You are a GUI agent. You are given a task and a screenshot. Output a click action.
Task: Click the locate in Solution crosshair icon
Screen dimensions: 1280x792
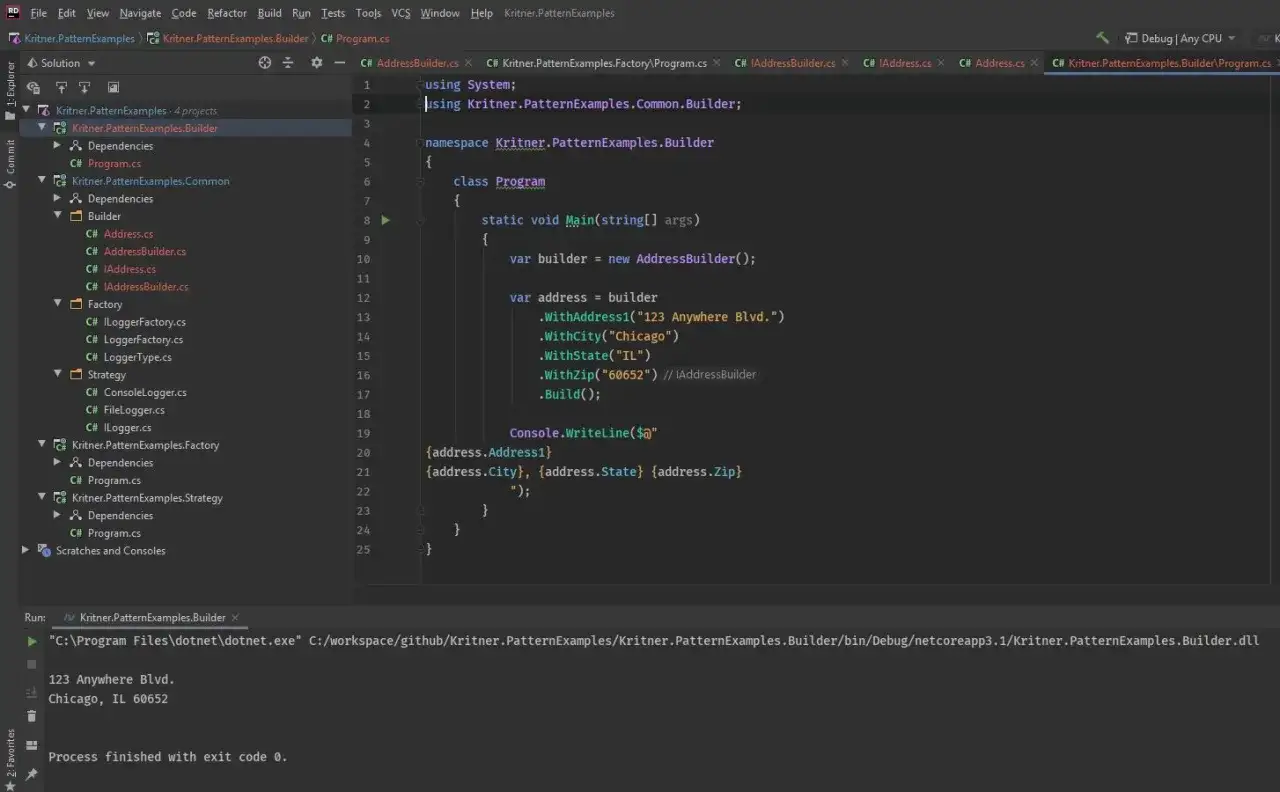(x=265, y=62)
